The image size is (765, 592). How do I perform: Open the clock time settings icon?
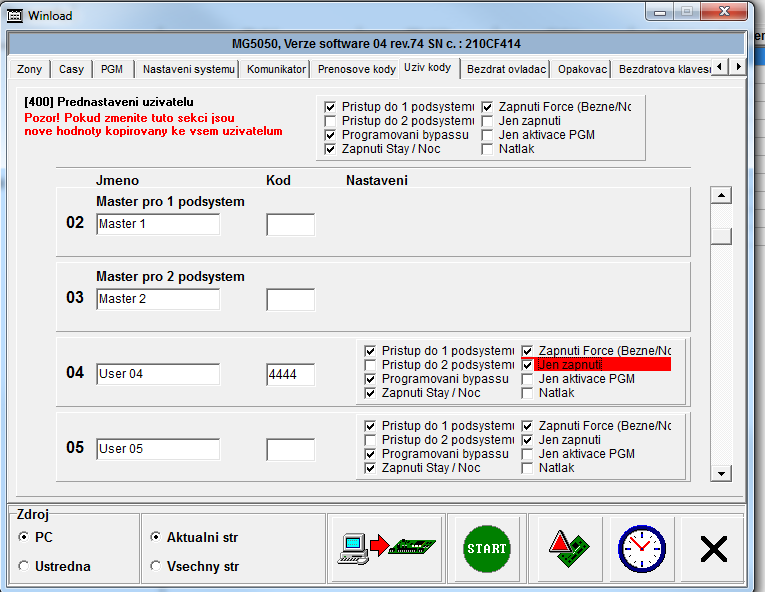click(641, 548)
